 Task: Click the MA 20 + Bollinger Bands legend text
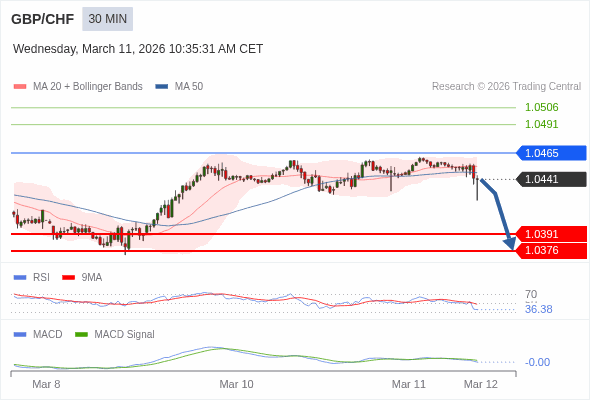point(88,87)
